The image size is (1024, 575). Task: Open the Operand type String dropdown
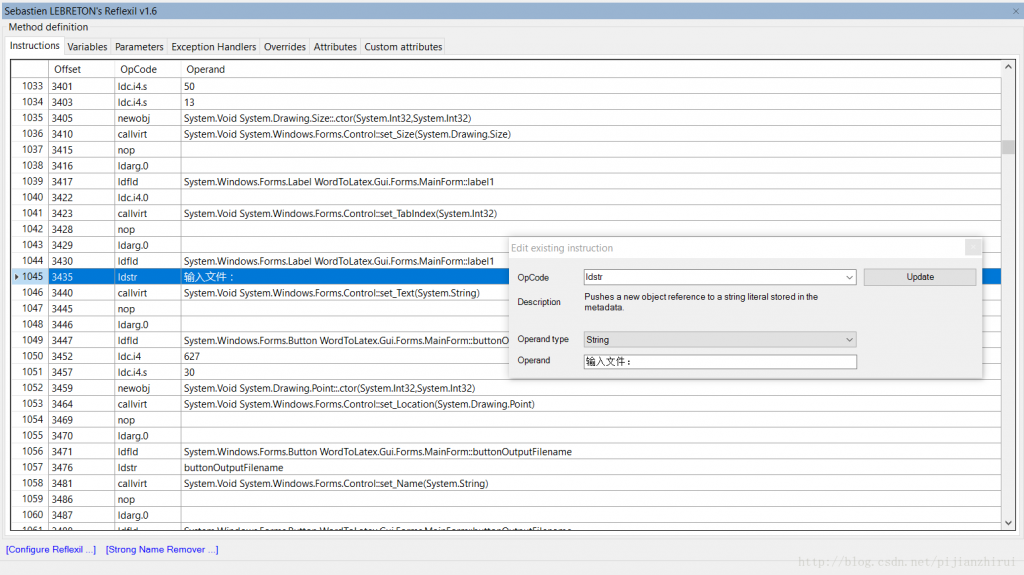(x=849, y=340)
